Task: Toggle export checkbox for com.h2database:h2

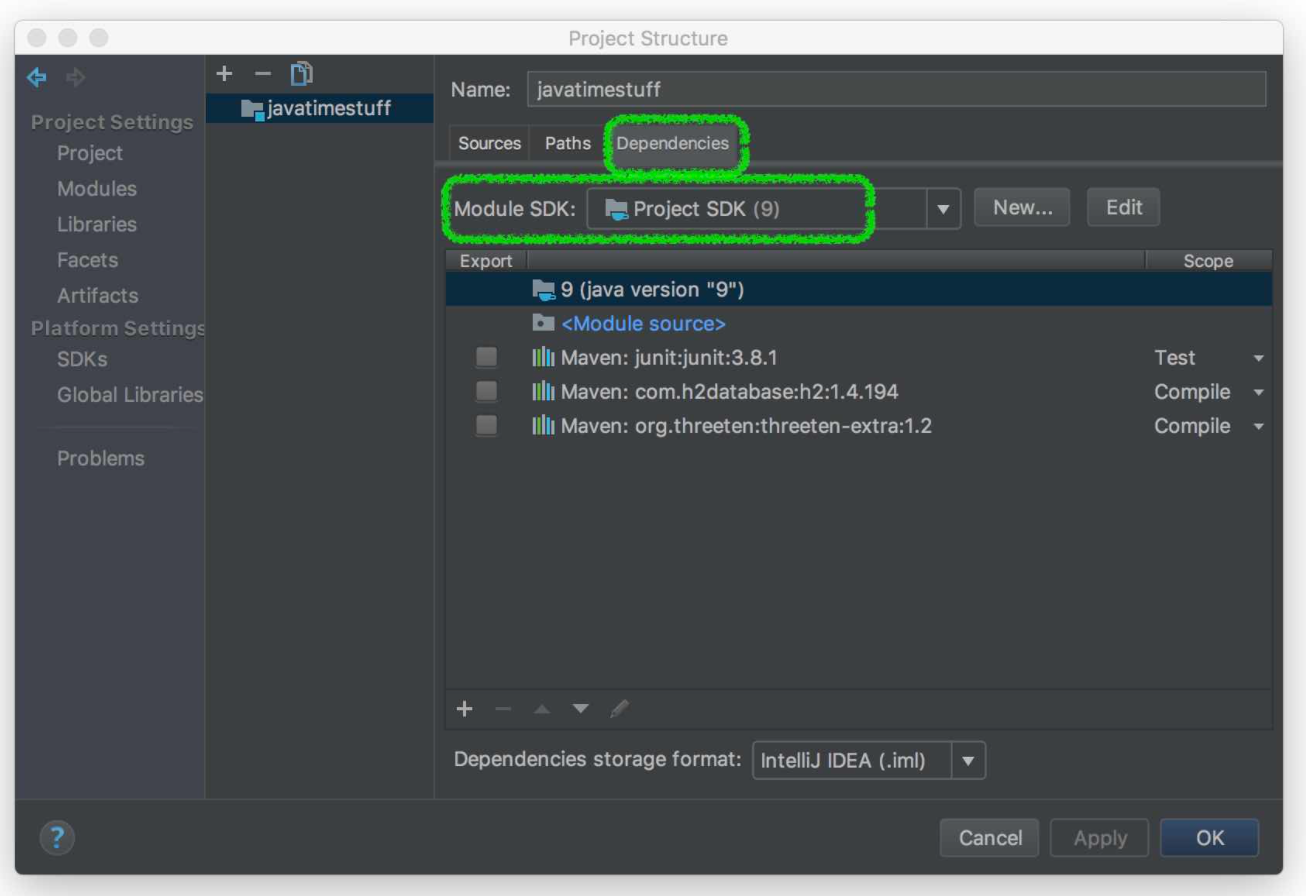Action: pyautogui.click(x=486, y=392)
